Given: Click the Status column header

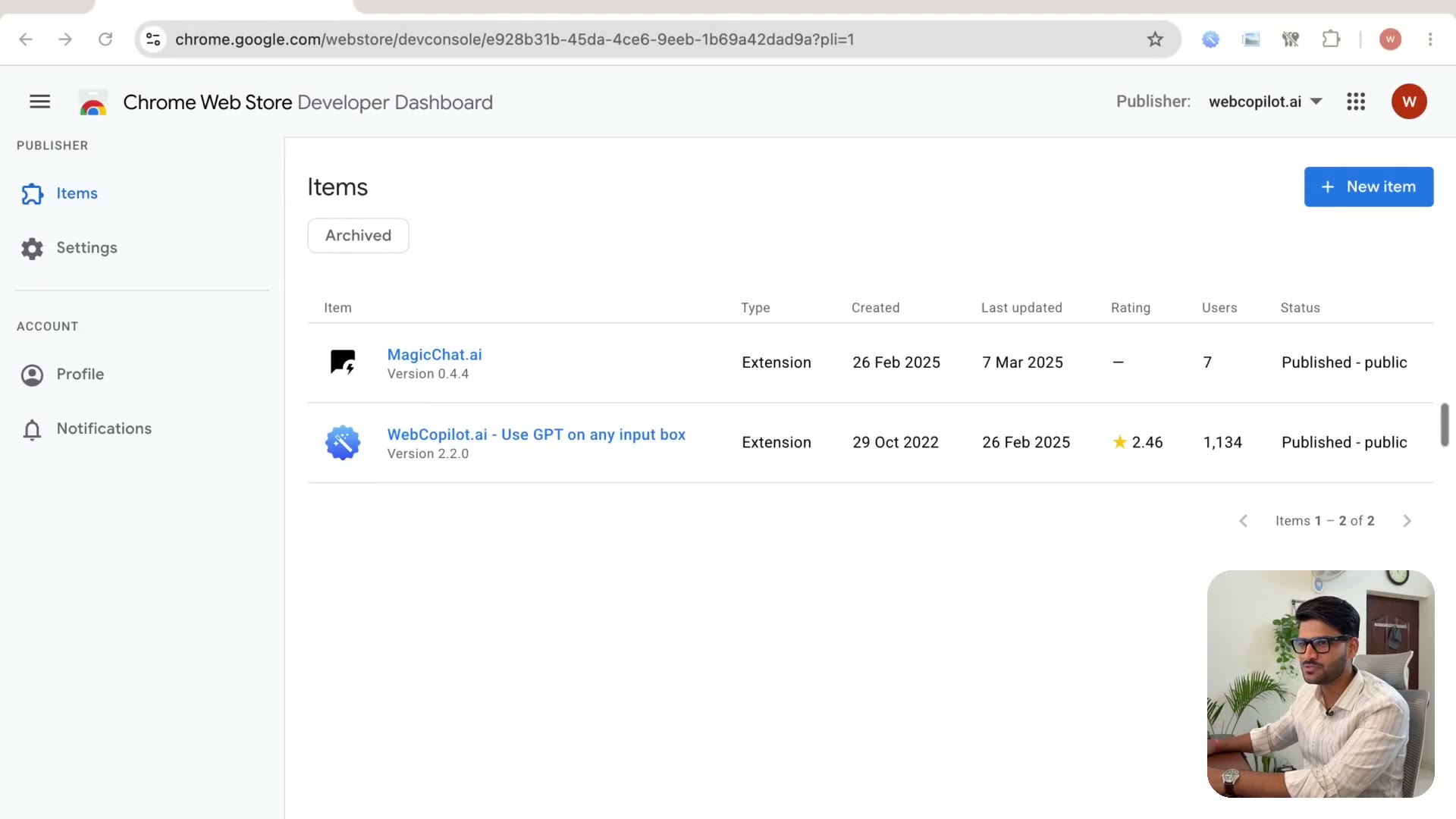Looking at the screenshot, I should pyautogui.click(x=1300, y=308).
